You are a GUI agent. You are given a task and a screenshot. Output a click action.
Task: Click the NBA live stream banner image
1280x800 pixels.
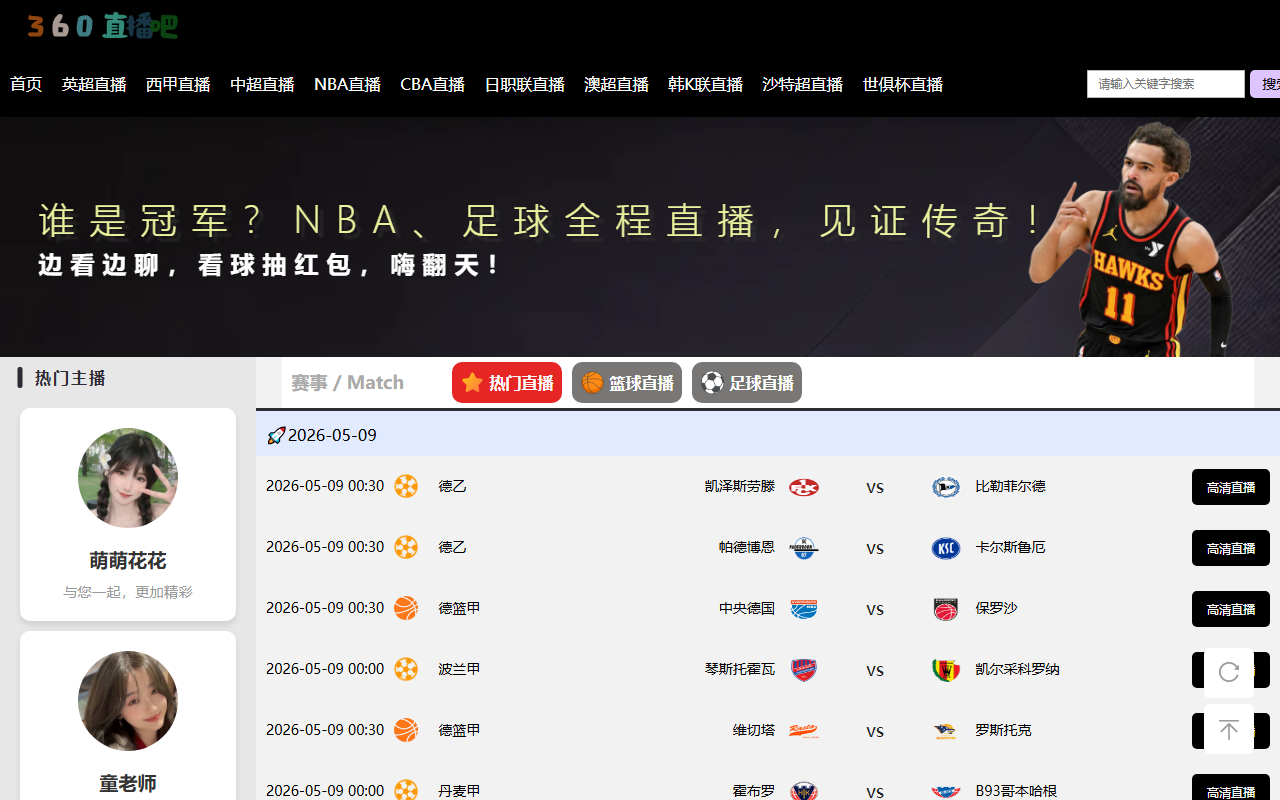click(640, 237)
